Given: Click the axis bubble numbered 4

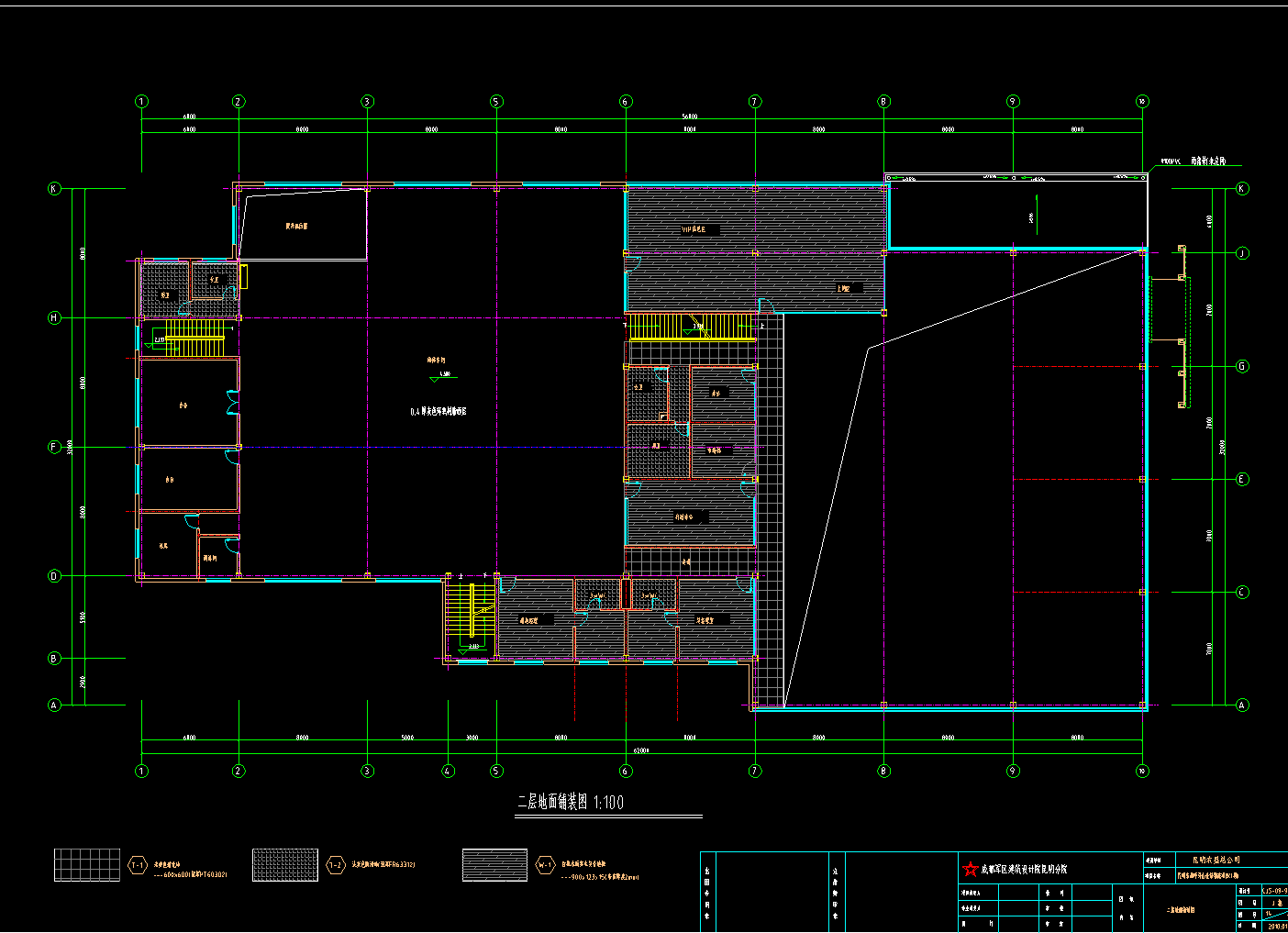Looking at the screenshot, I should pos(448,771).
